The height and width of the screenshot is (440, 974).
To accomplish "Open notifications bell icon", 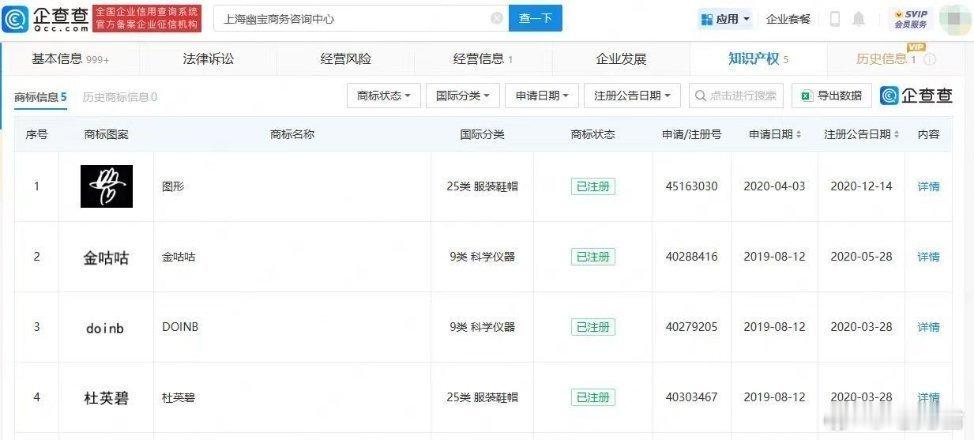I will [x=859, y=19].
